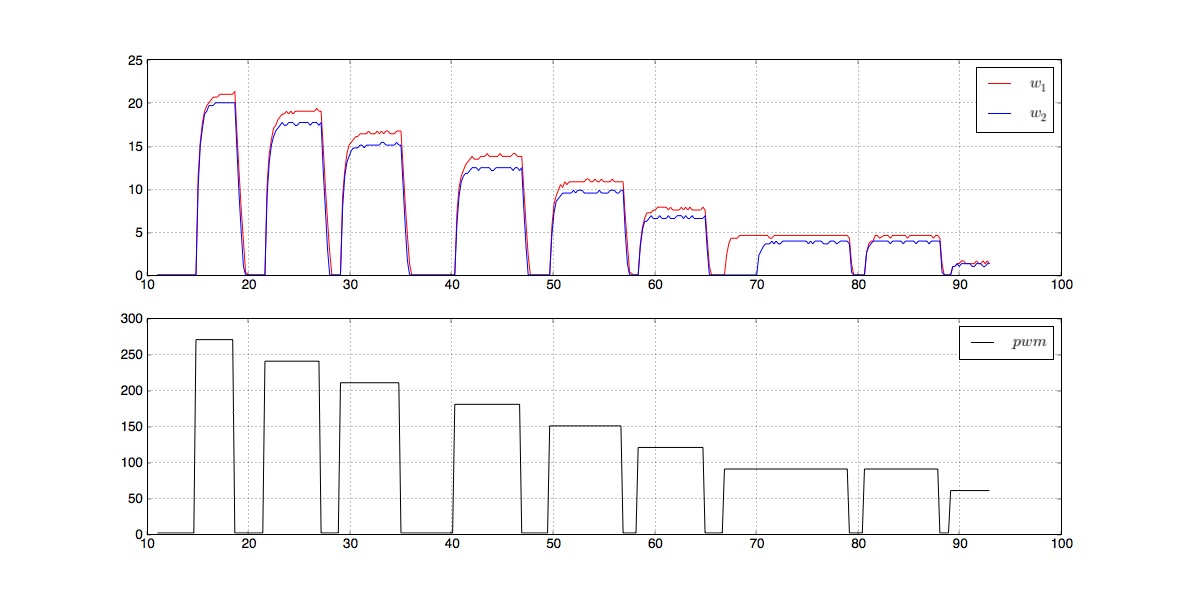The height and width of the screenshot is (593, 1180).
Task: Click the w1 legend label
Action: coord(1038,85)
